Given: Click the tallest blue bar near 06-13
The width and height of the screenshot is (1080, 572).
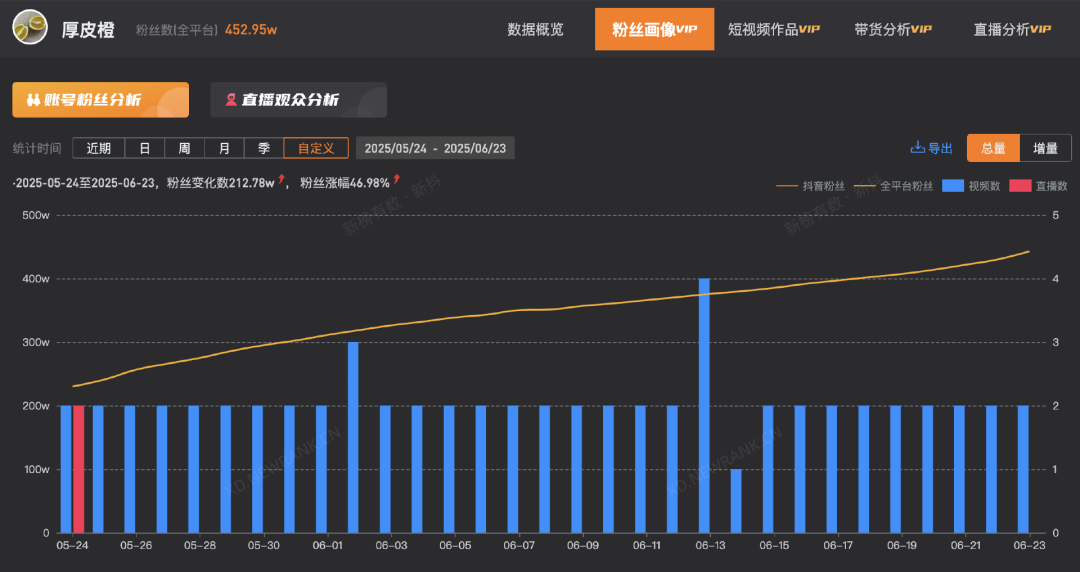Looking at the screenshot, I should click(704, 406).
